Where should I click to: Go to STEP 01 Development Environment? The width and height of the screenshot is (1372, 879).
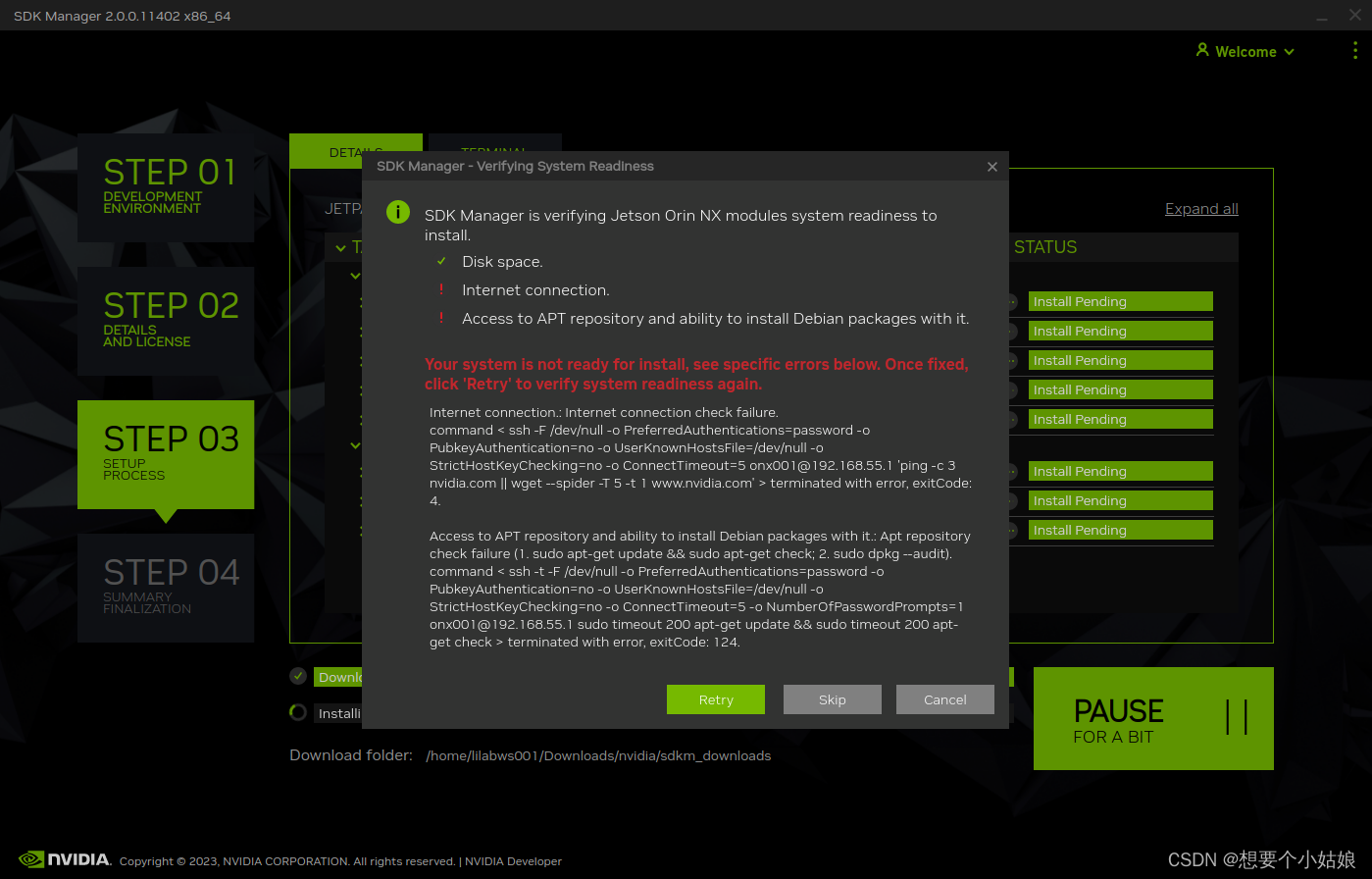tap(166, 187)
